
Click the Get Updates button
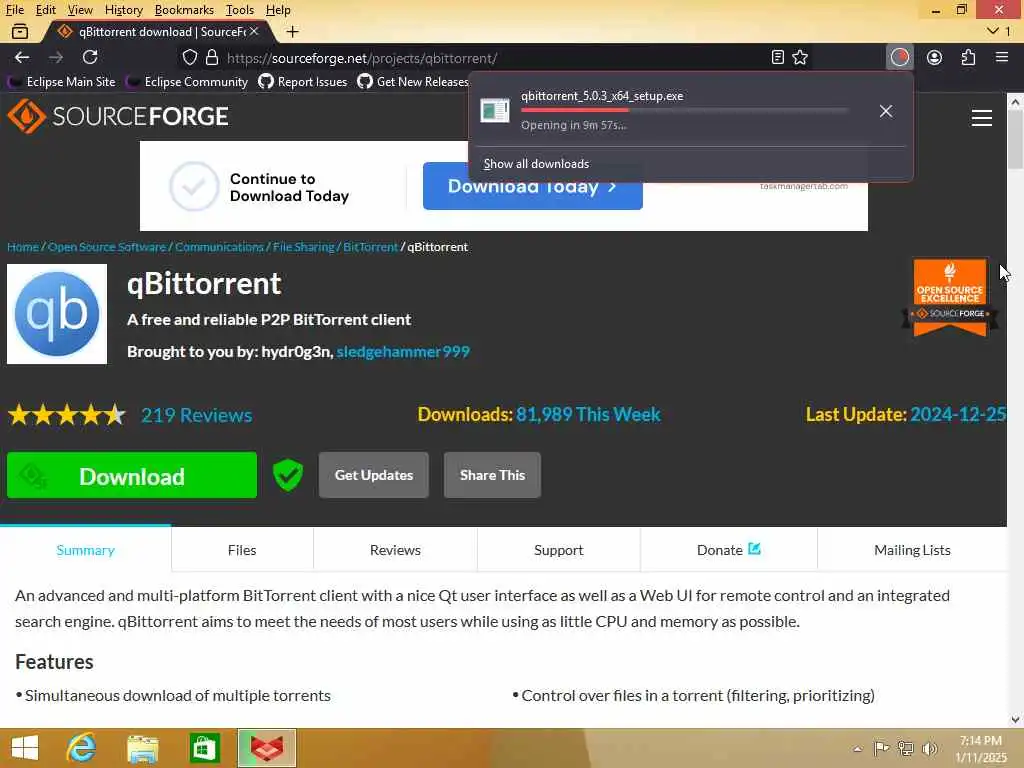[x=374, y=475]
